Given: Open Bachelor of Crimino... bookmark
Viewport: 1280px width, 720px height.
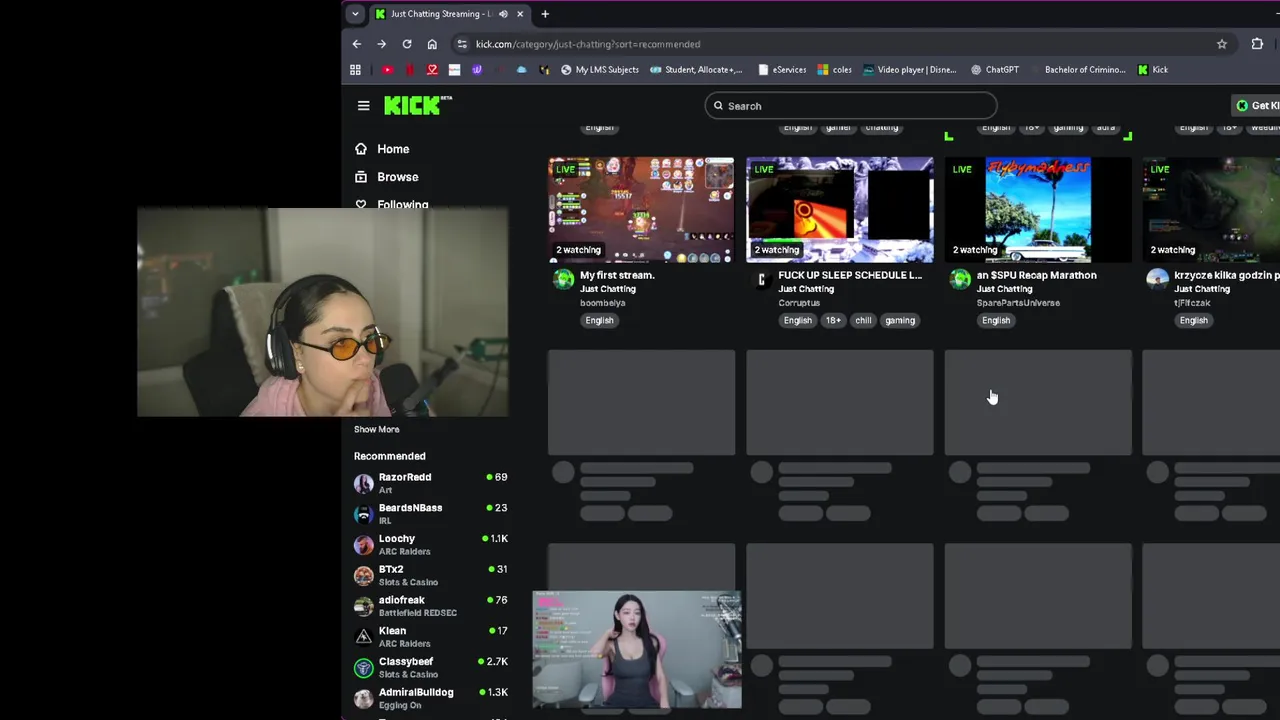Looking at the screenshot, I should 1085,70.
